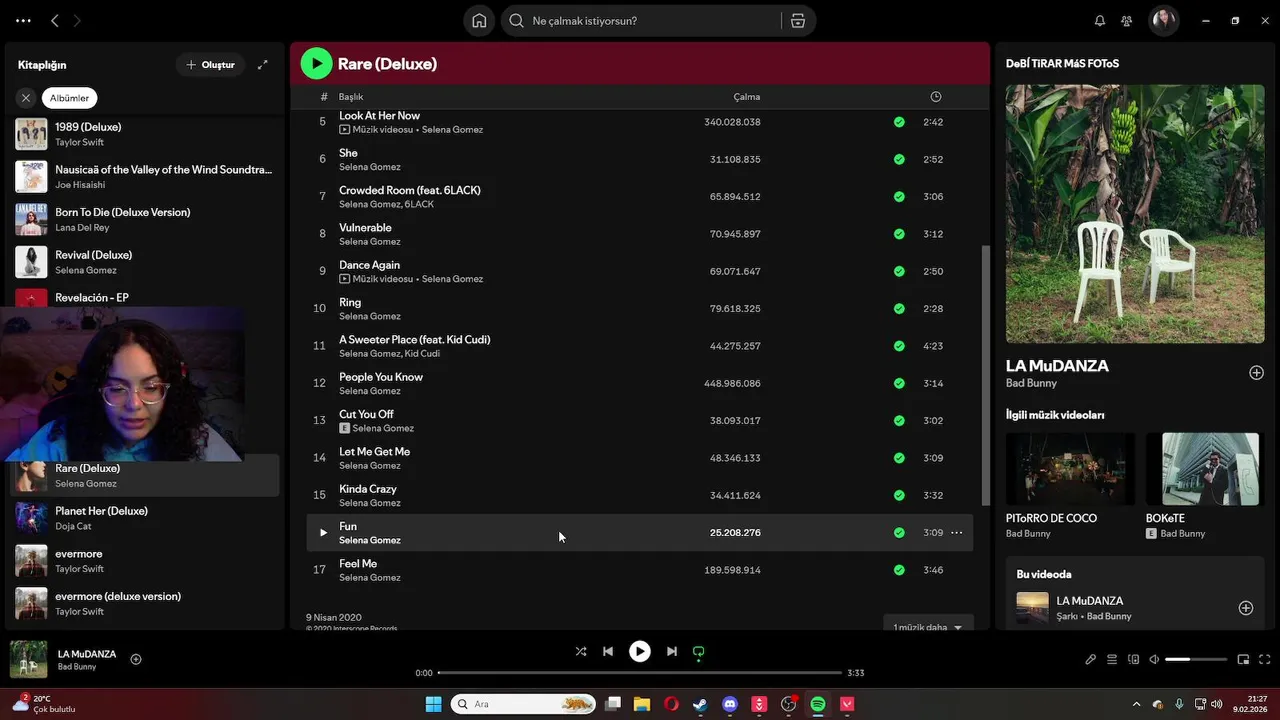Open connect to a device icon
This screenshot has width=1280, height=720.
(x=1133, y=660)
